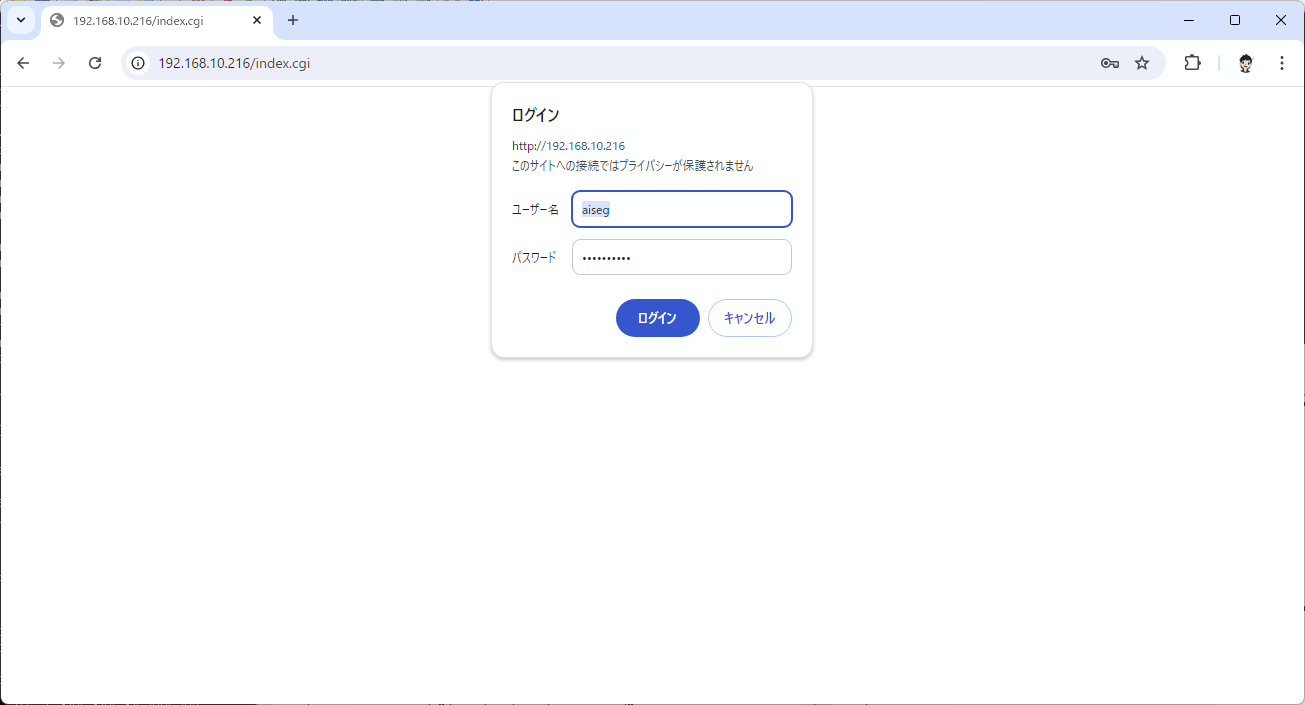Open the Chrome profile avatar

click(1245, 63)
